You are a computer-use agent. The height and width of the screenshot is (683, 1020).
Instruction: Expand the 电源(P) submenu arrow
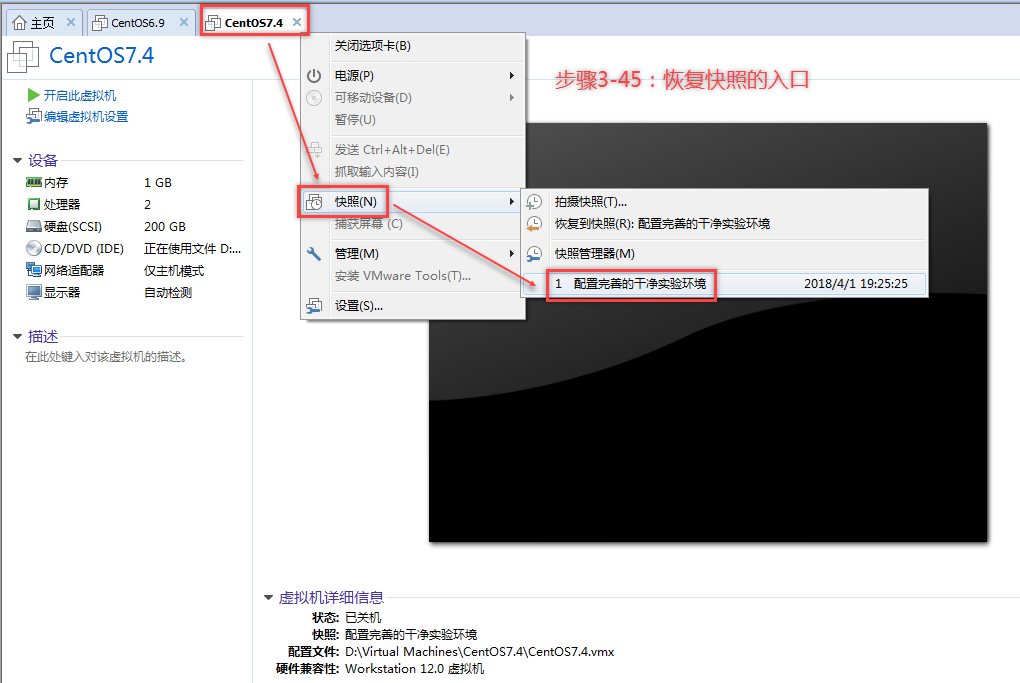click(512, 75)
